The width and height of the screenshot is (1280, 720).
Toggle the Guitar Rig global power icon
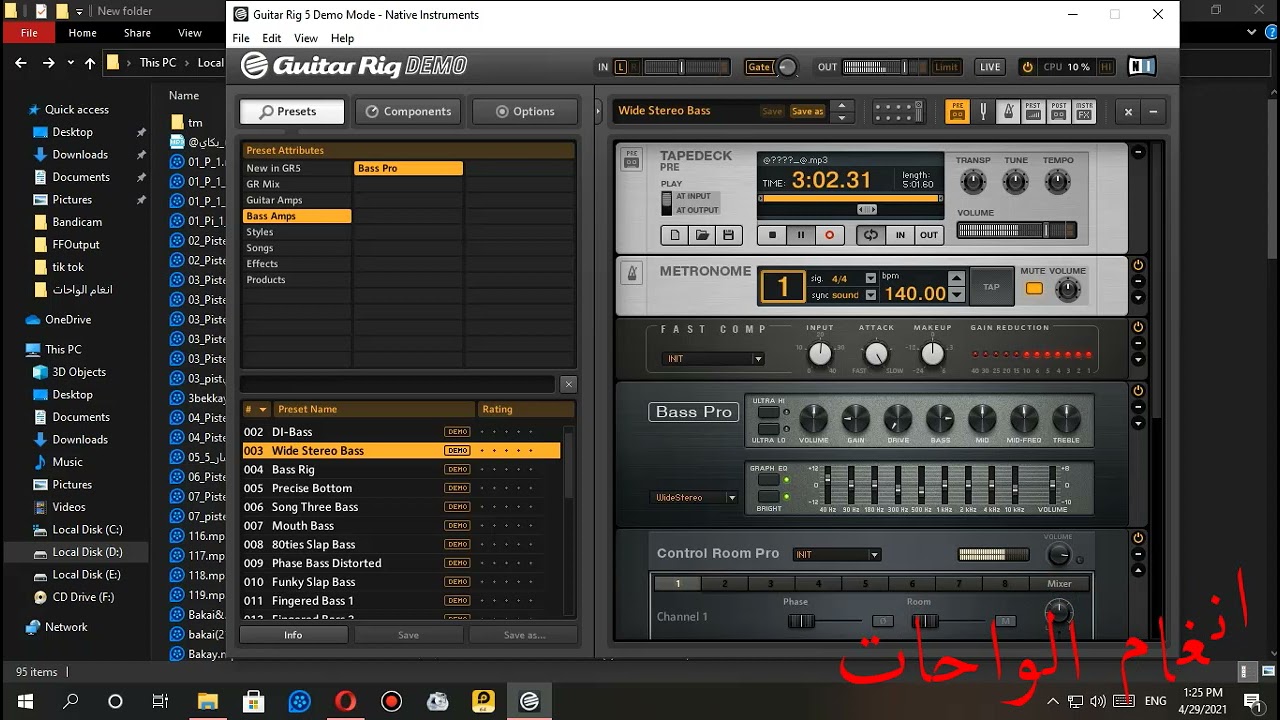[1027, 67]
